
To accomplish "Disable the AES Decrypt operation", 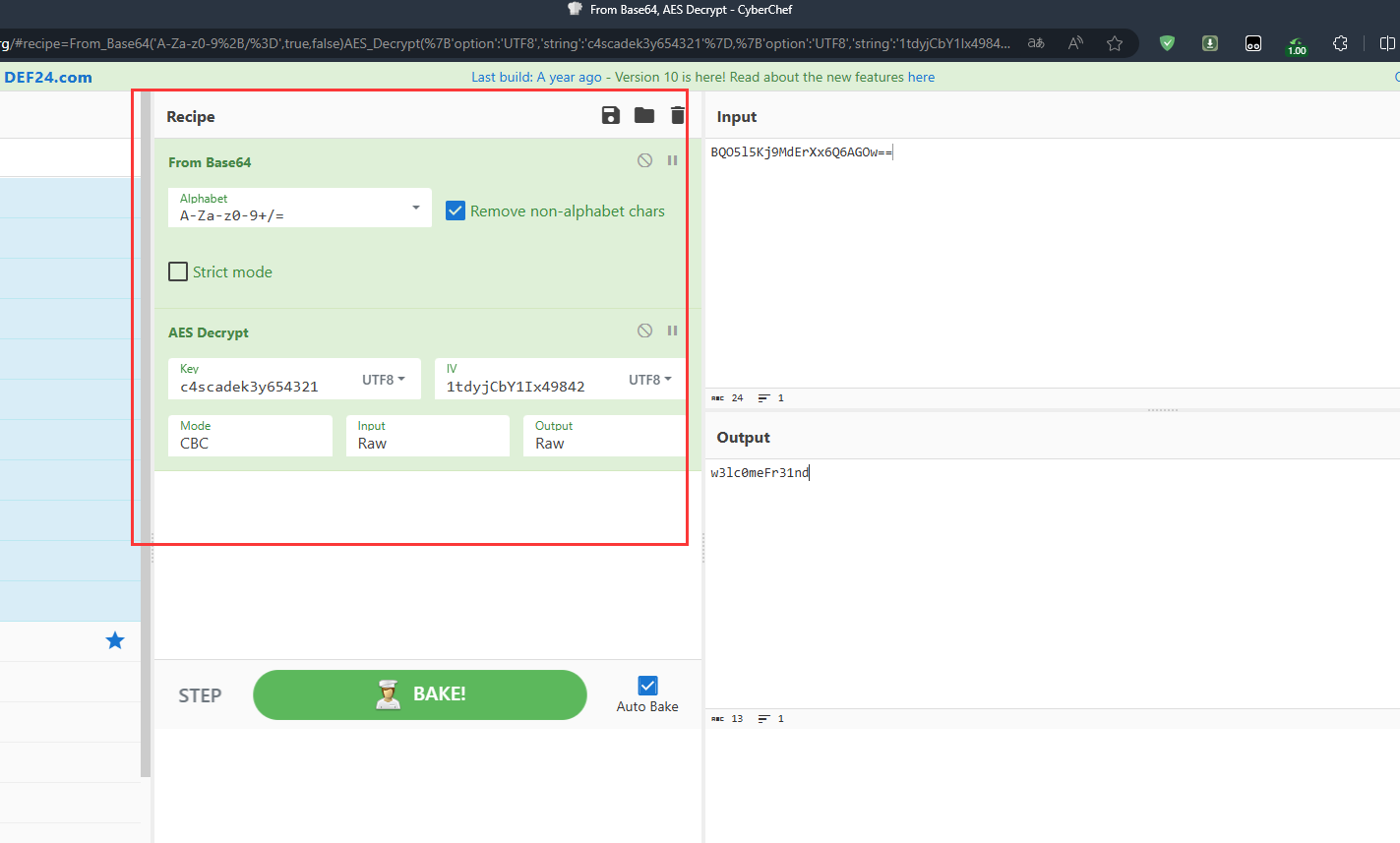I will click(x=644, y=331).
